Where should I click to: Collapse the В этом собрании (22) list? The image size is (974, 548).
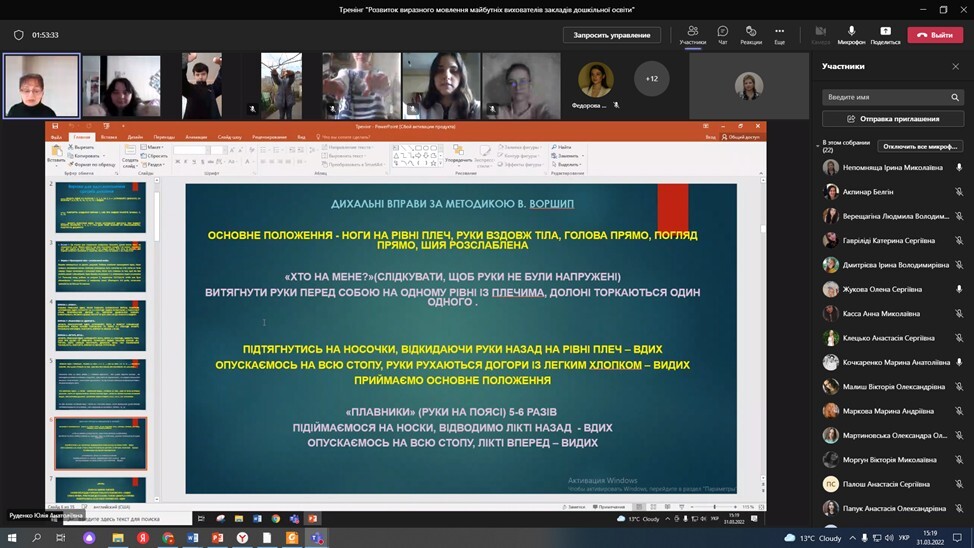coord(817,146)
